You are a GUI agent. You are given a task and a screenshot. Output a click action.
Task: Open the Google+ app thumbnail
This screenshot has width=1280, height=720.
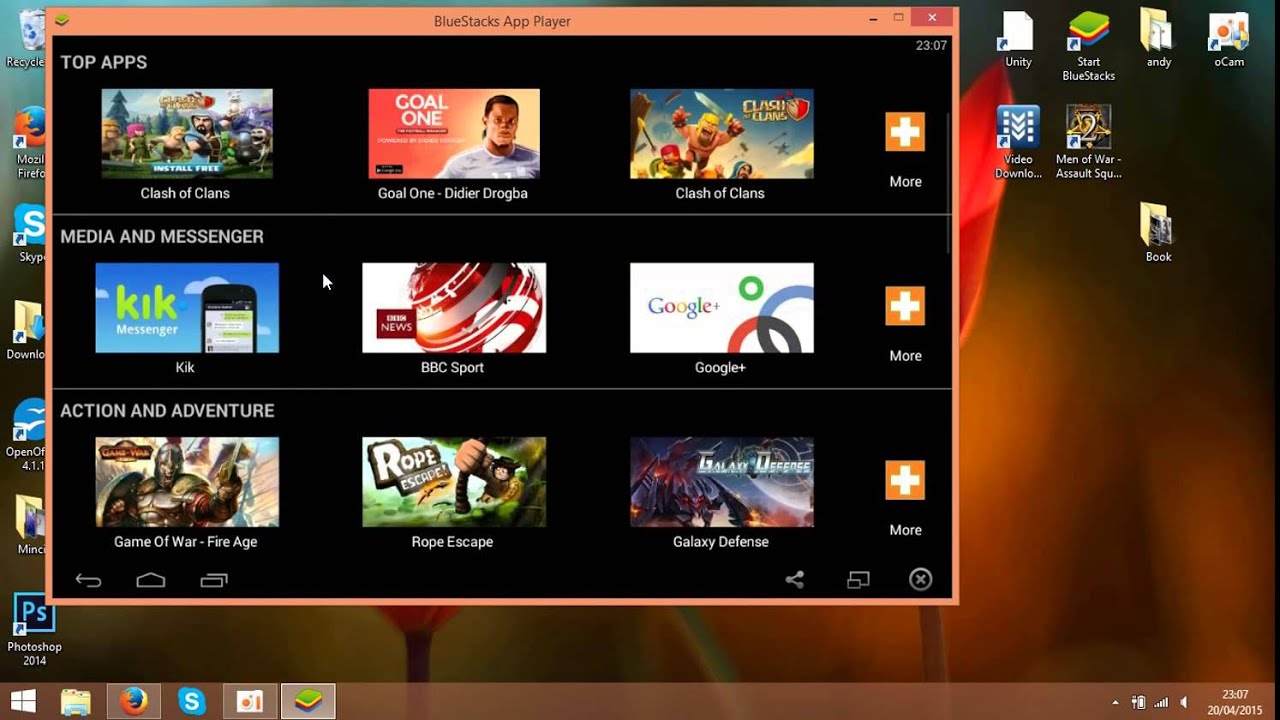[x=721, y=308]
